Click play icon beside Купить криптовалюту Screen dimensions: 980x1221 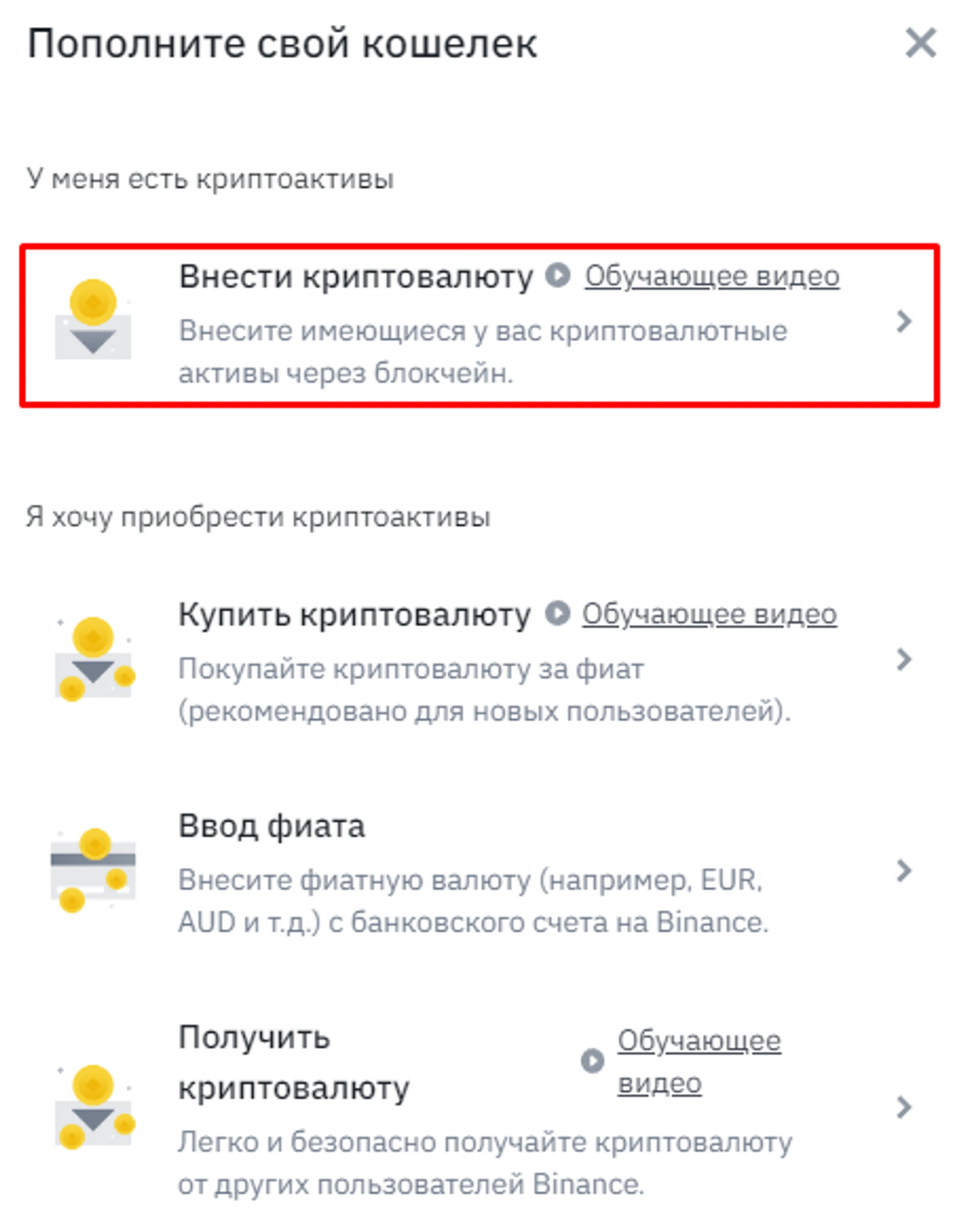click(x=558, y=614)
